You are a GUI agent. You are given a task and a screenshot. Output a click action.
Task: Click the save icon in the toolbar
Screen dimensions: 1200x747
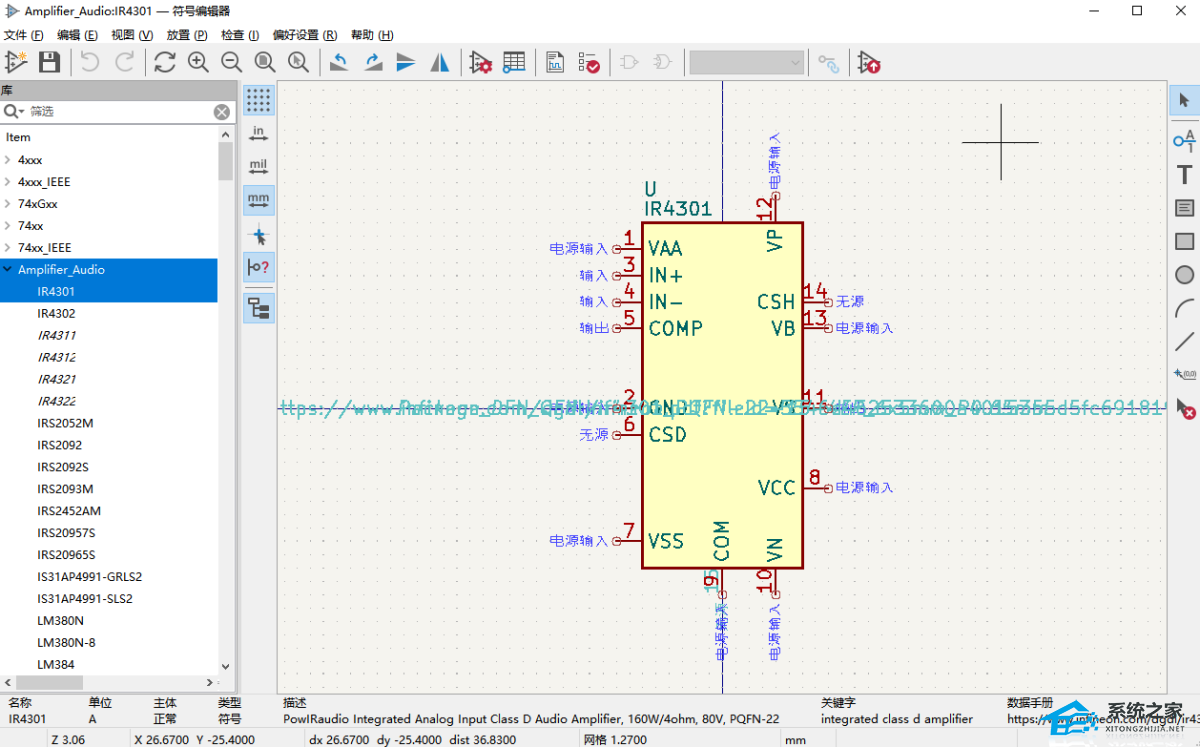click(x=49, y=63)
